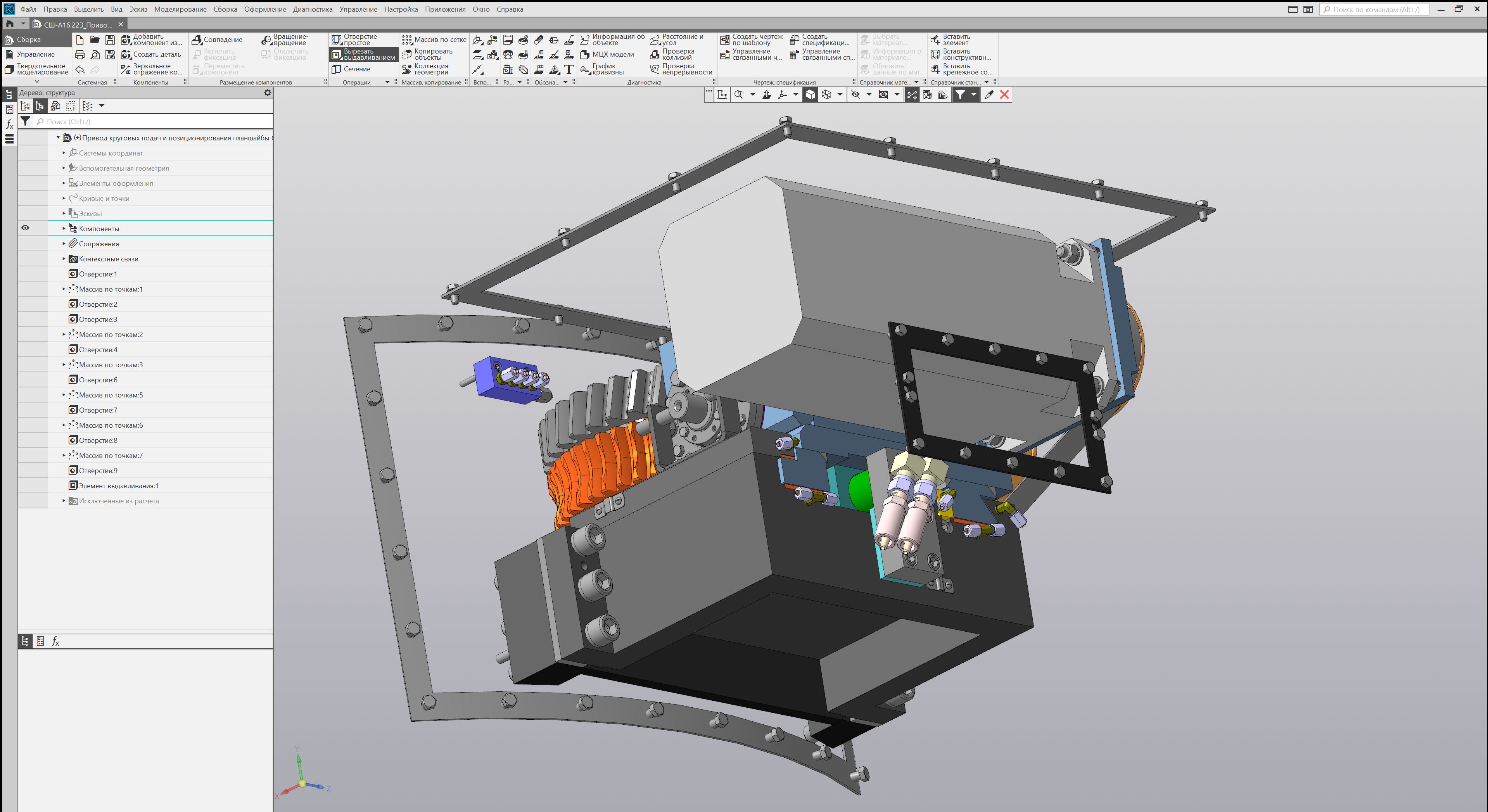Expand the Сопряжения tree node
The height and width of the screenshot is (812, 1488).
point(64,244)
